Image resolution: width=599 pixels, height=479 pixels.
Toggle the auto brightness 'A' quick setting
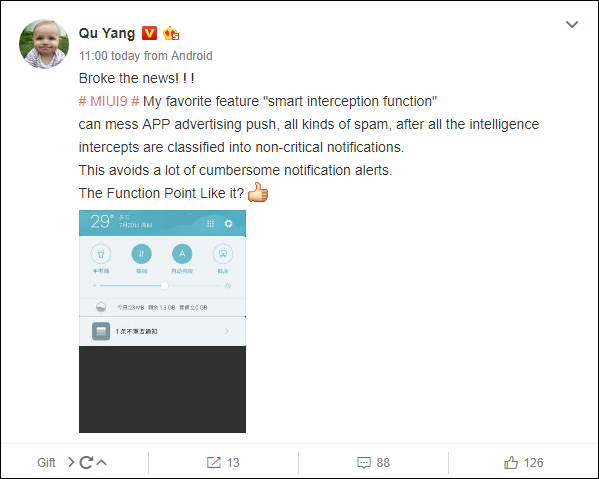pos(182,254)
